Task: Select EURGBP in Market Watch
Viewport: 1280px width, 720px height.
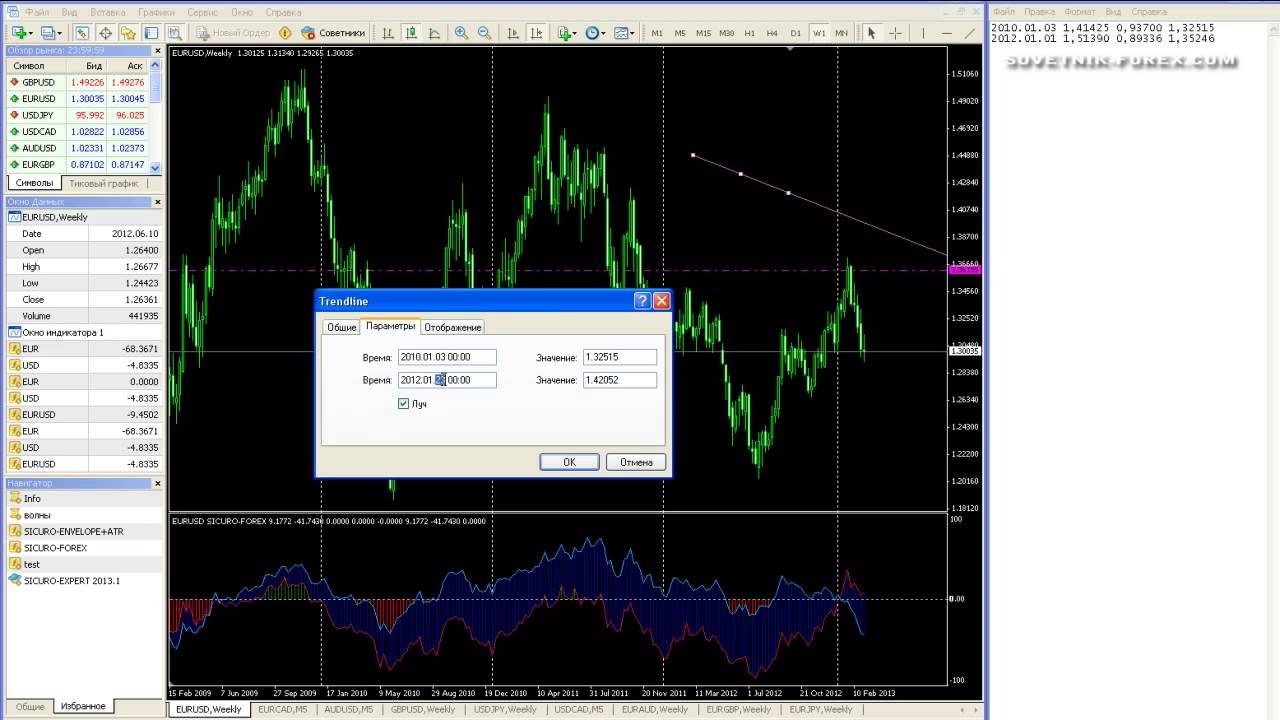Action: coord(78,165)
